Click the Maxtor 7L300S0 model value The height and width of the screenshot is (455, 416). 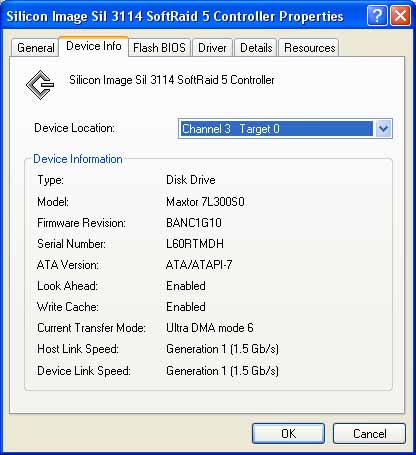(205, 202)
